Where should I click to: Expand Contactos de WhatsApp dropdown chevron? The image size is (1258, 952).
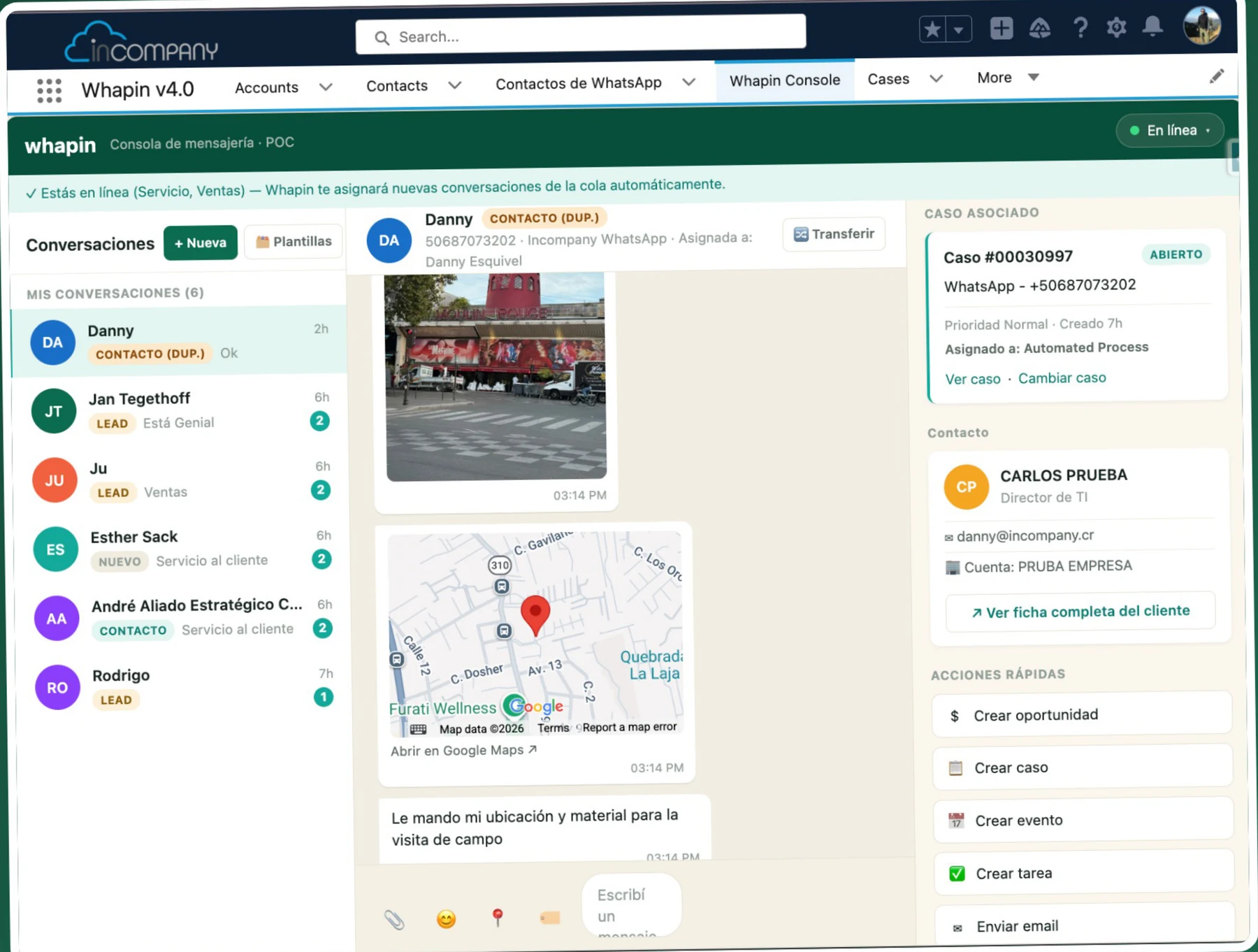(688, 82)
